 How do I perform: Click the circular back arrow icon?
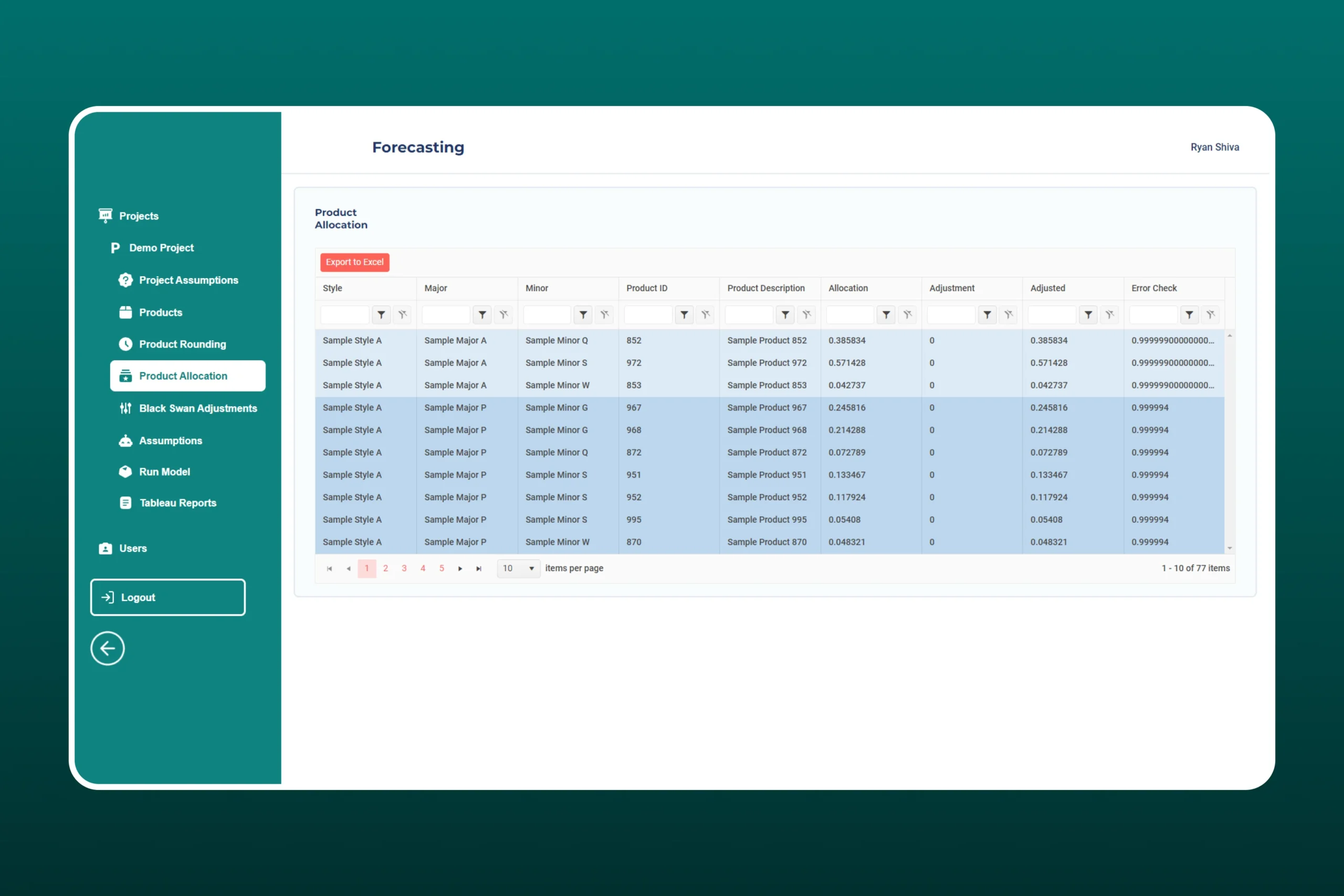pyautogui.click(x=108, y=649)
